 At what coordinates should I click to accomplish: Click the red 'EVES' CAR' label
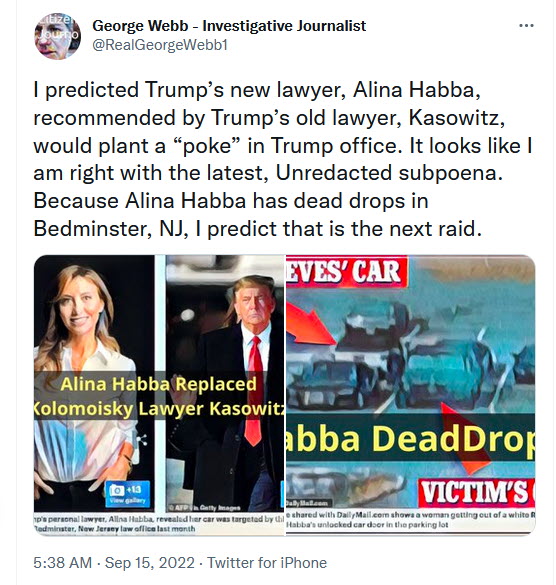point(346,271)
